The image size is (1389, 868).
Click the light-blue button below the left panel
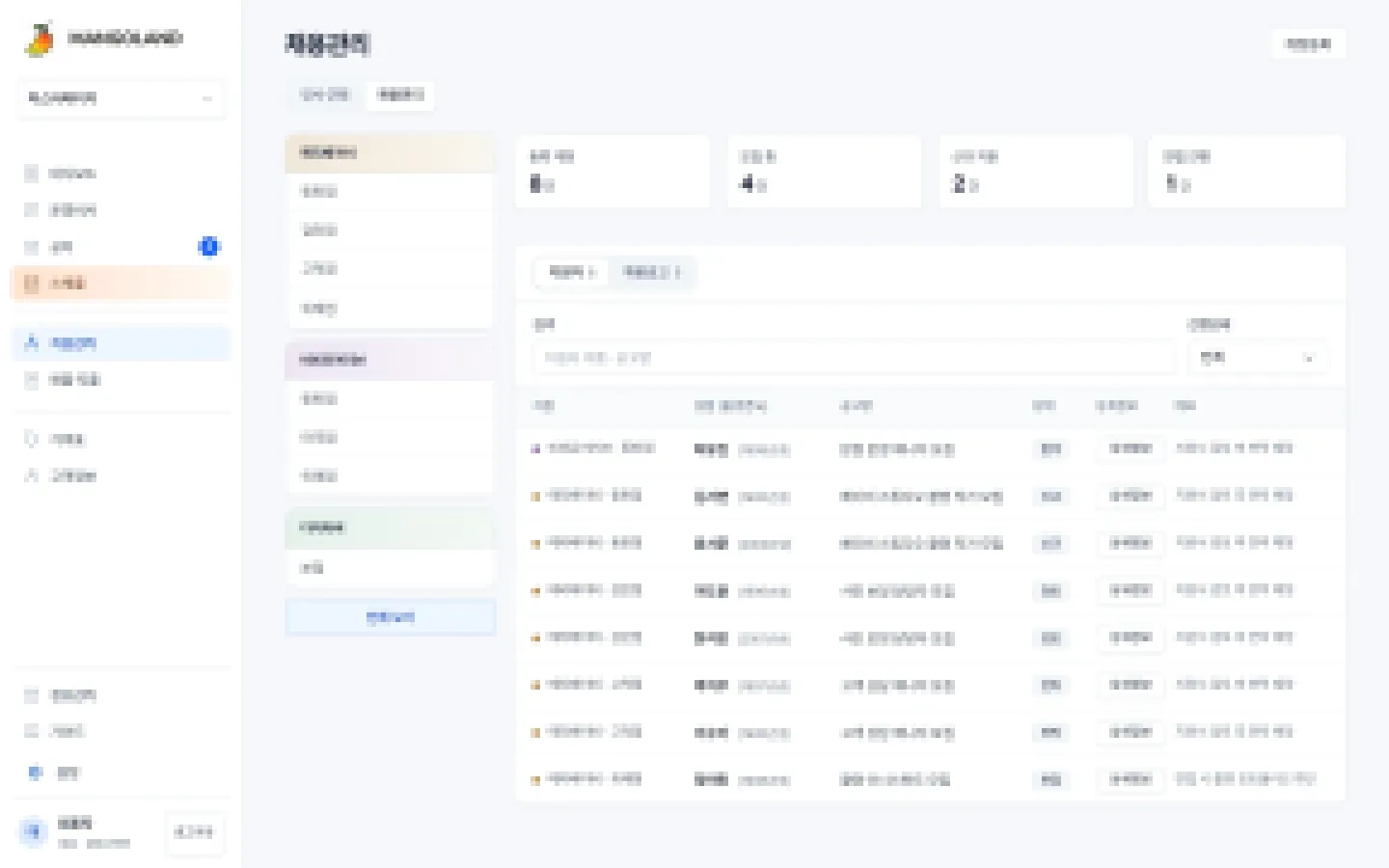tap(391, 617)
